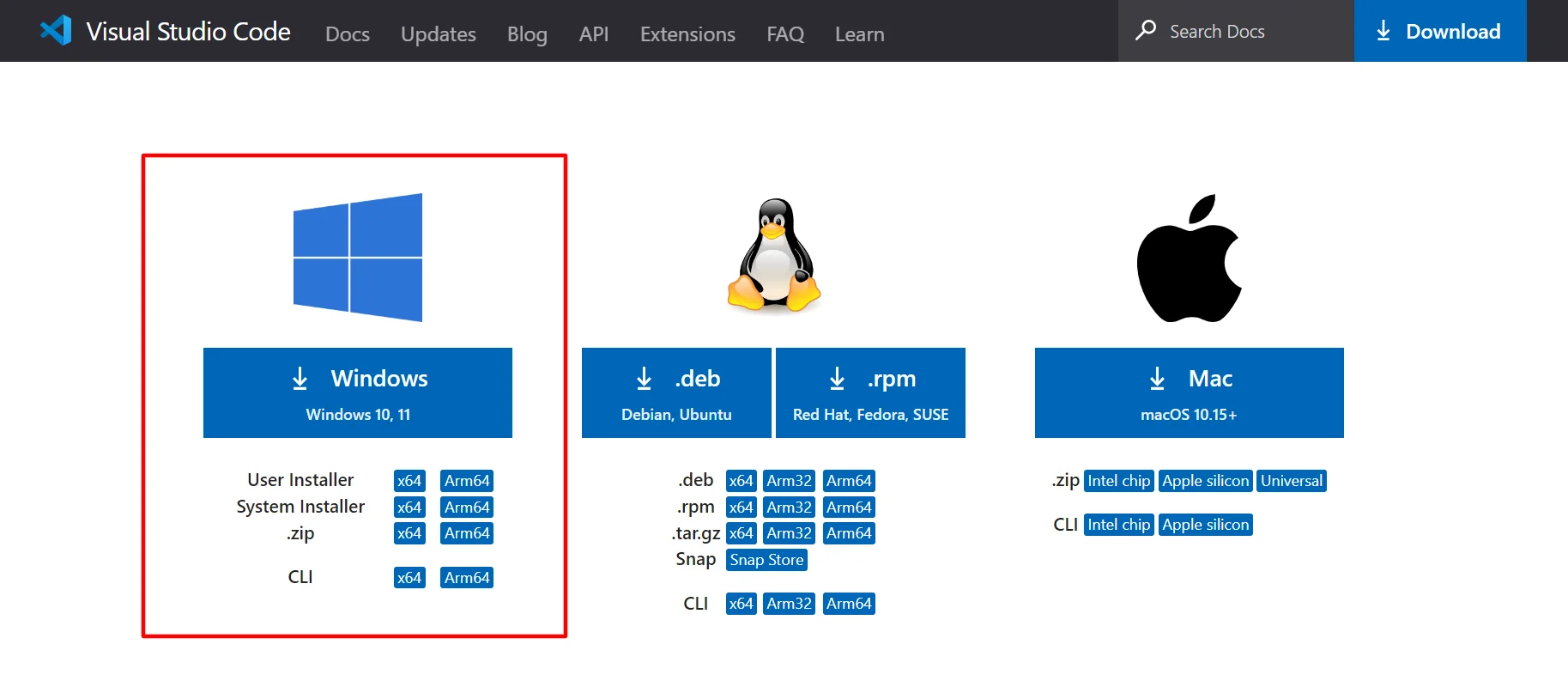Click the 'System Installer' label text
Image resolution: width=1568 pixels, height=693 pixels.
(300, 507)
